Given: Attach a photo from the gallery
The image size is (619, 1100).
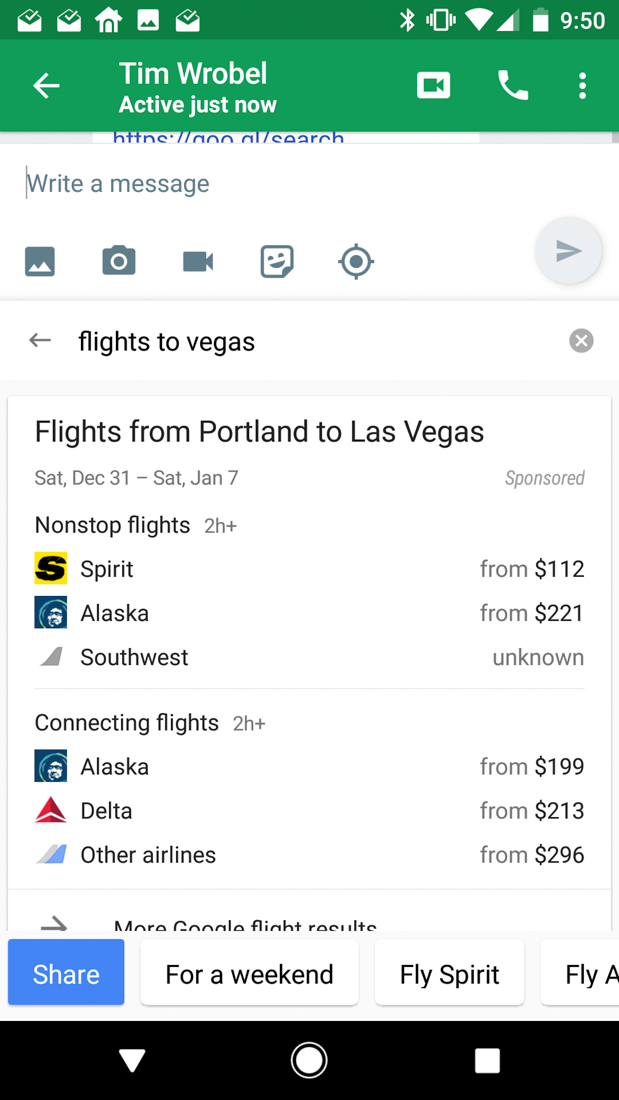Looking at the screenshot, I should [40, 262].
